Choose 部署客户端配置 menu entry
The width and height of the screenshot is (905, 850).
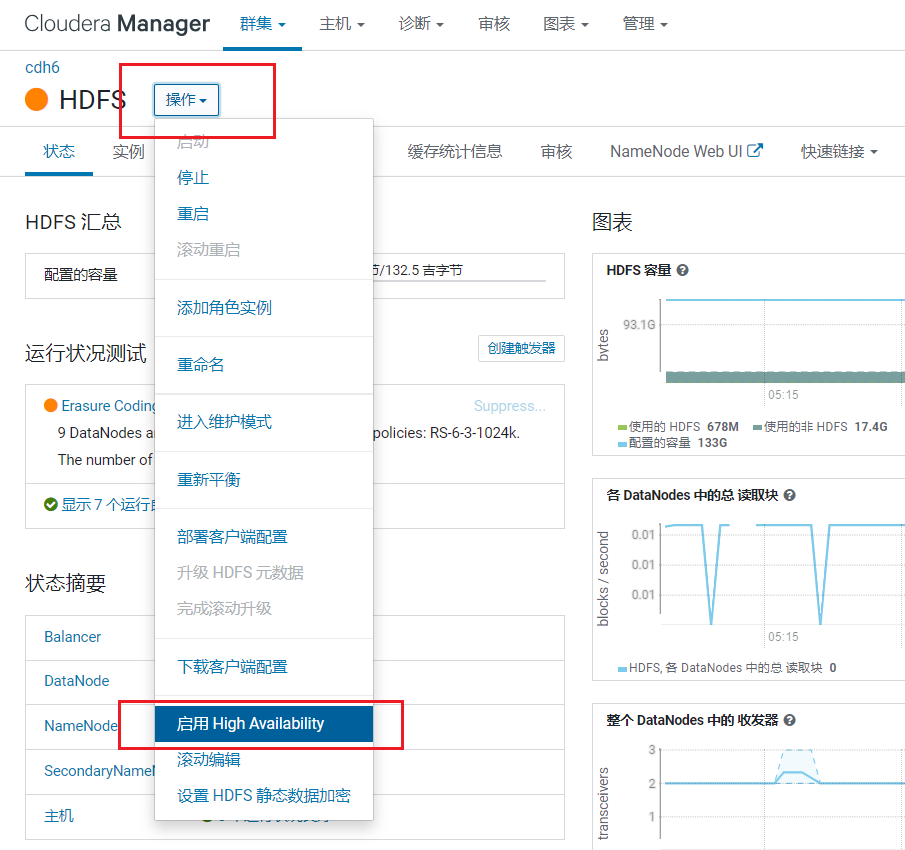click(x=264, y=537)
